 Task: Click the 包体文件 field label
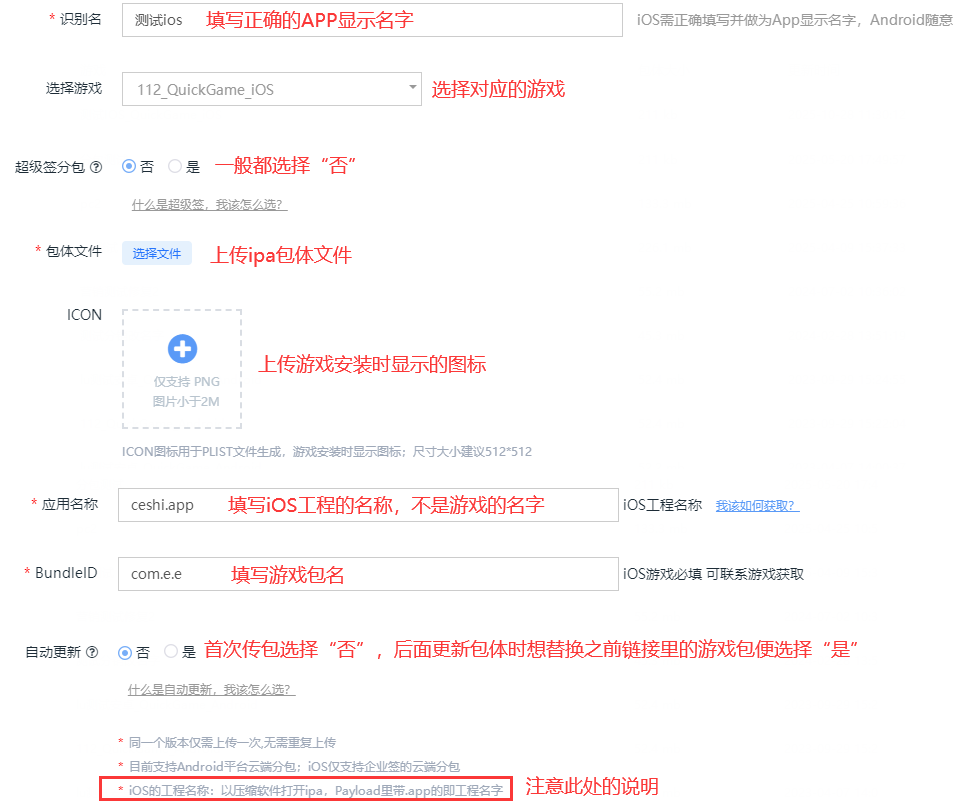[75, 251]
